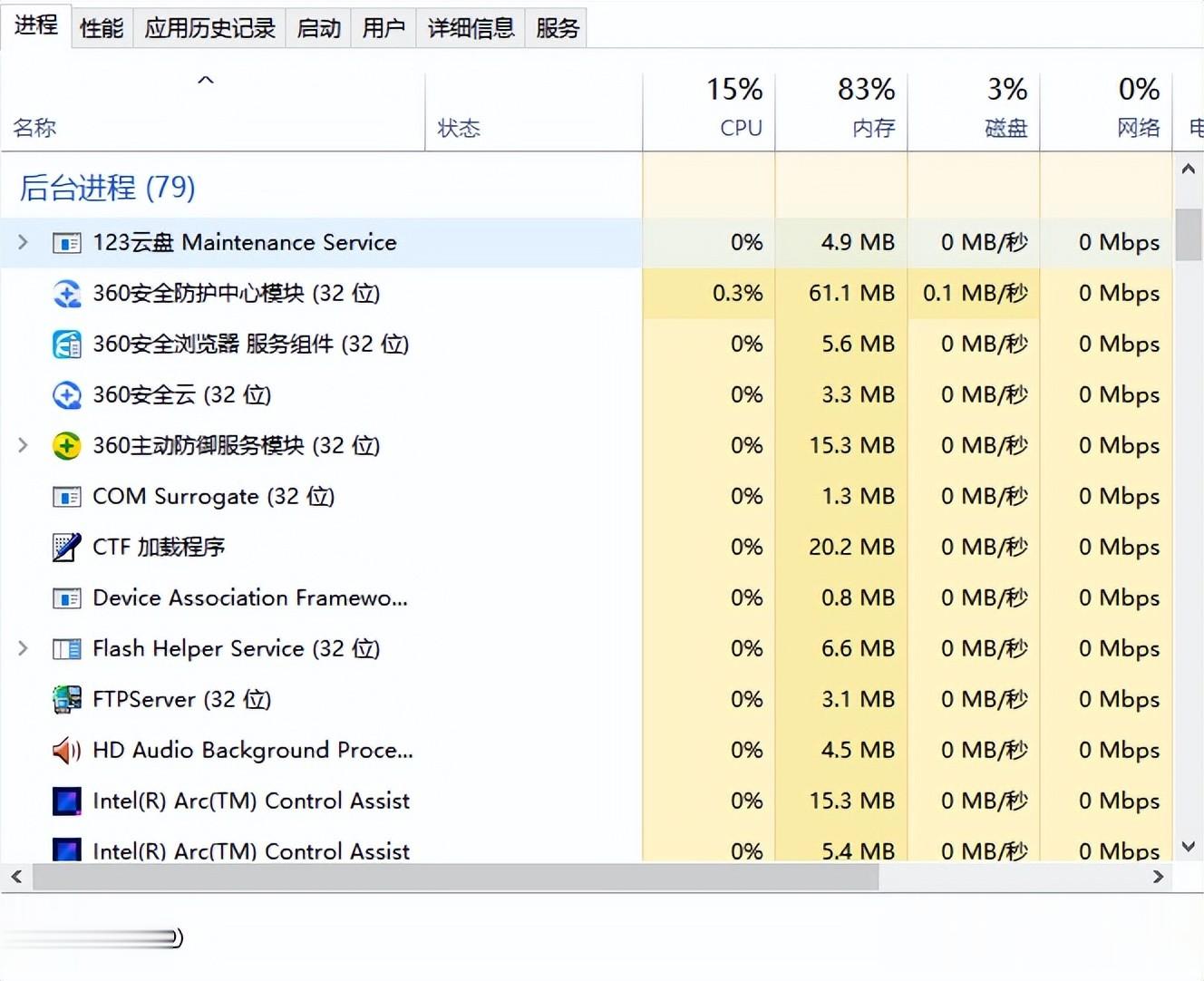Switch to the 性能 tab
Viewport: 1204px width, 981px height.
(102, 28)
